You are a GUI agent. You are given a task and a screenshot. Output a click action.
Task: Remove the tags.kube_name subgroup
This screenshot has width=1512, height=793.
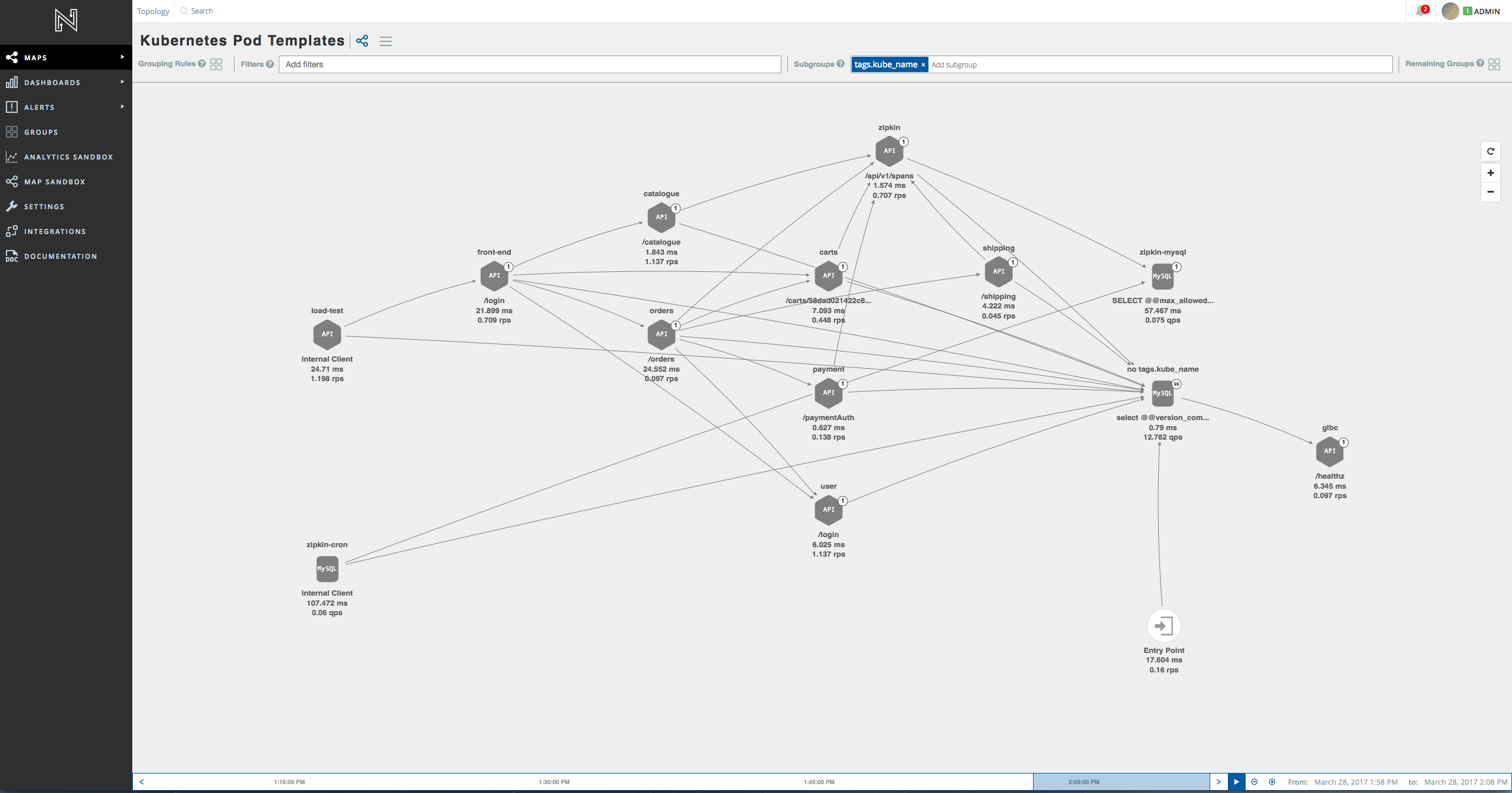922,64
